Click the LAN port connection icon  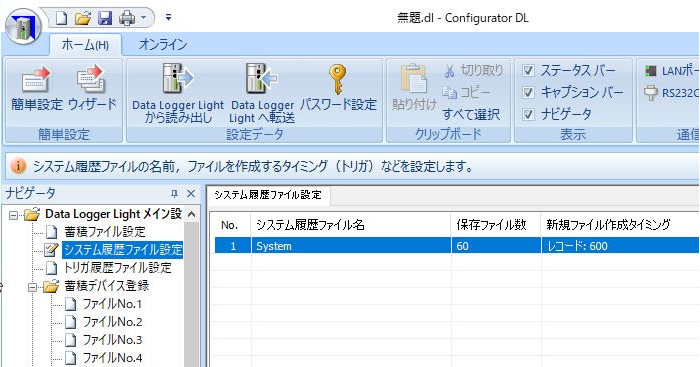coord(650,71)
